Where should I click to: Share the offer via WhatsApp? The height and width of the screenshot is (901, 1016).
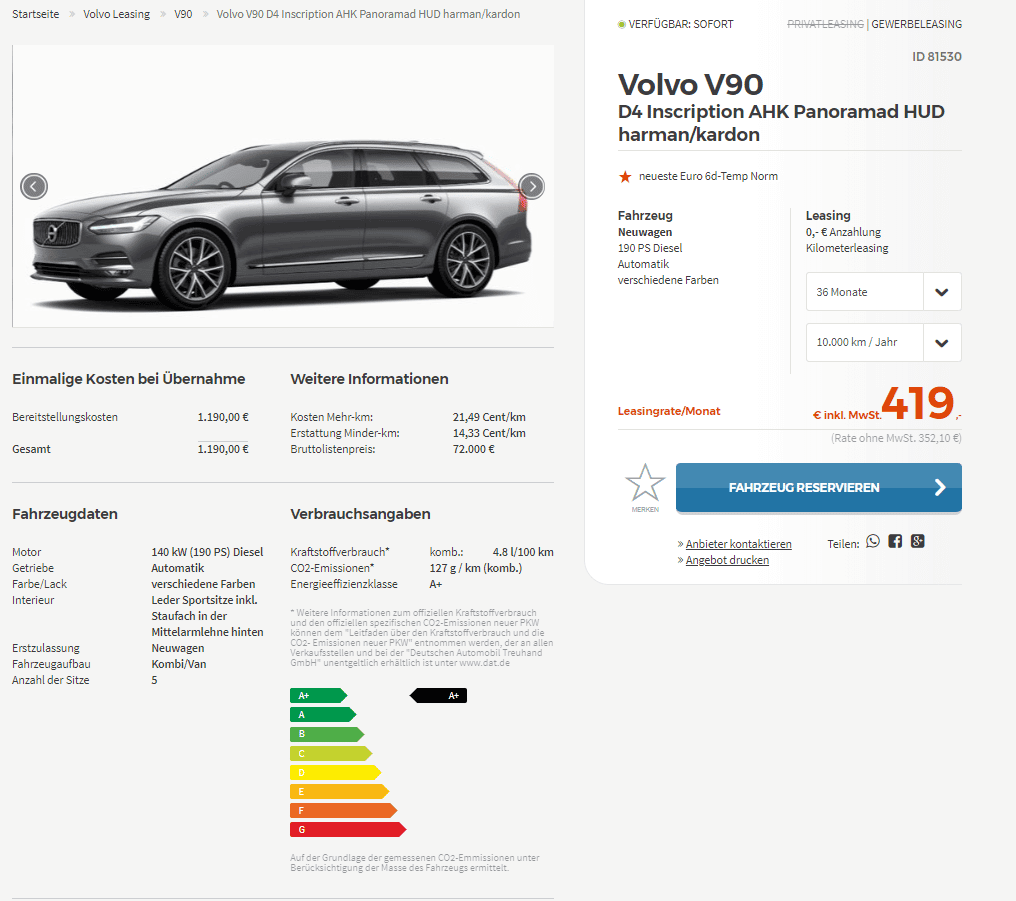(873, 542)
